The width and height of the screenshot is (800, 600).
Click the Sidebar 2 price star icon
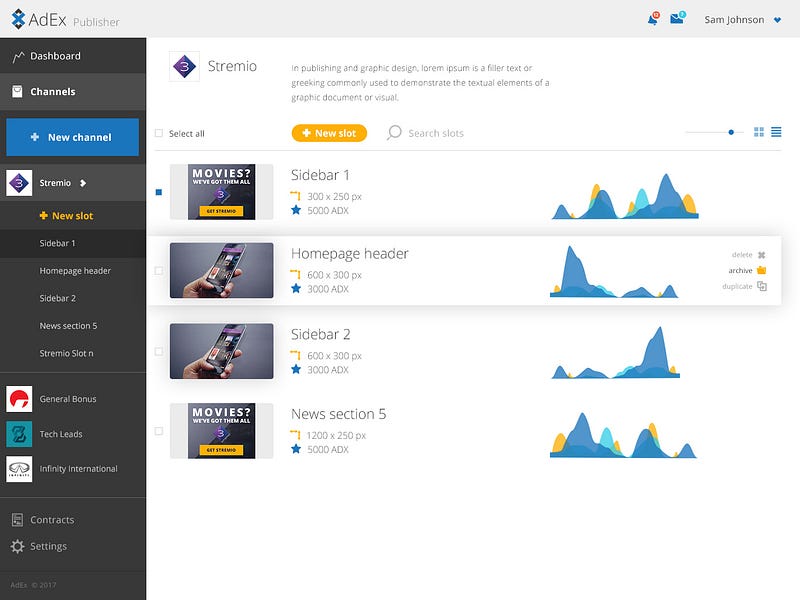pos(296,369)
